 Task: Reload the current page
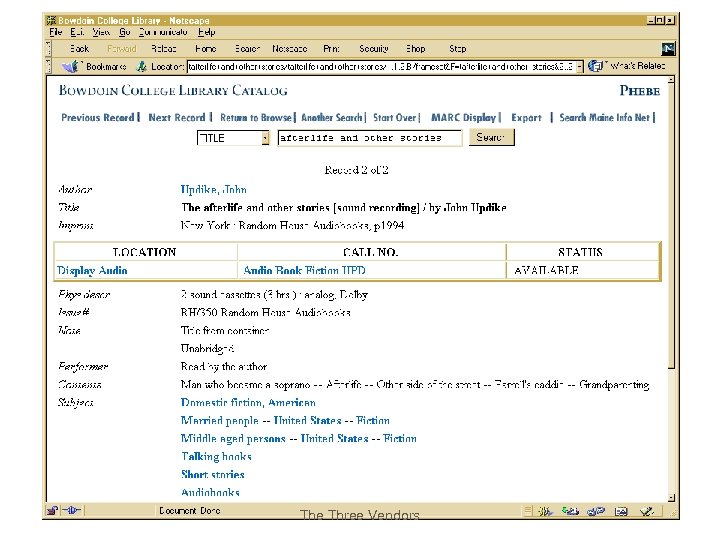pyautogui.click(x=163, y=49)
